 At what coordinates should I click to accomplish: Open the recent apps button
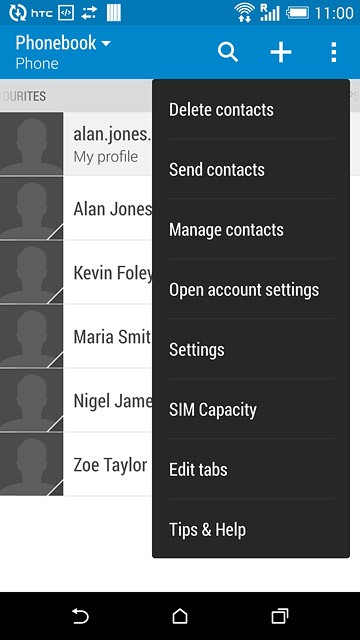280,616
